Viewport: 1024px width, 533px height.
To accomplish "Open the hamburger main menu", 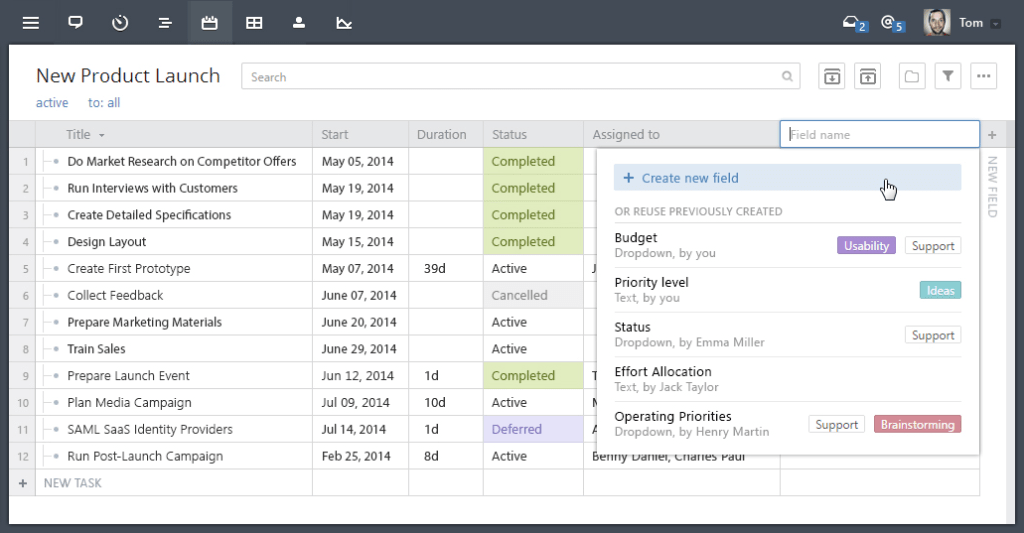I will click(30, 22).
